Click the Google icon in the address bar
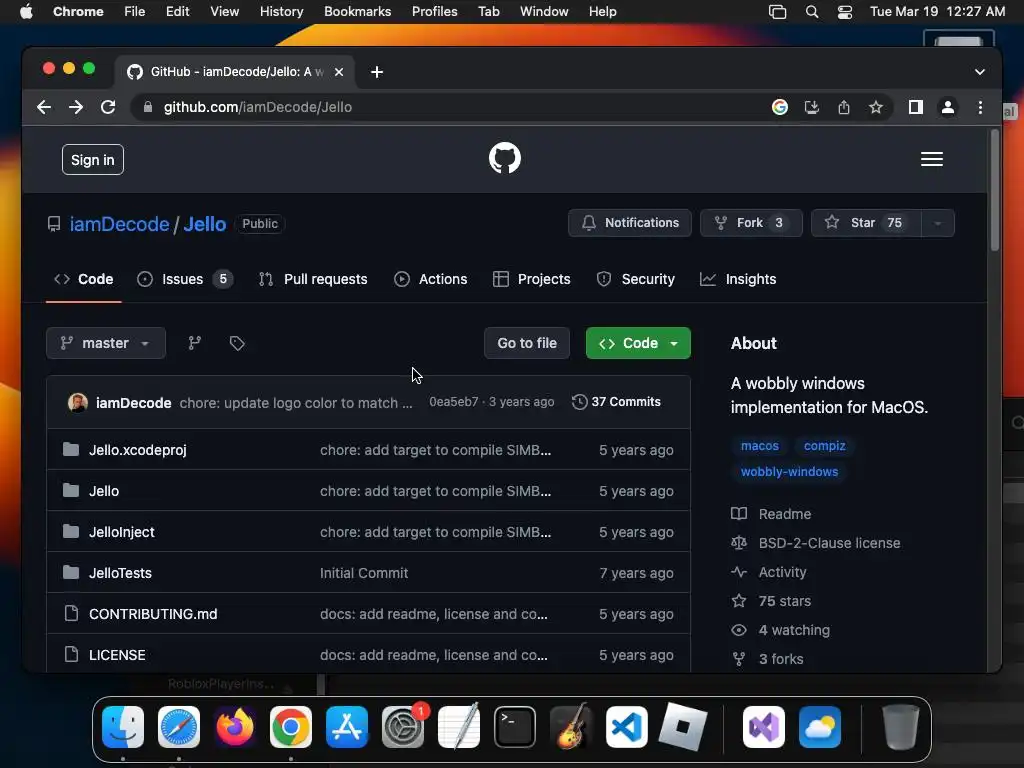Screen dimensions: 1024x768 [779, 107]
